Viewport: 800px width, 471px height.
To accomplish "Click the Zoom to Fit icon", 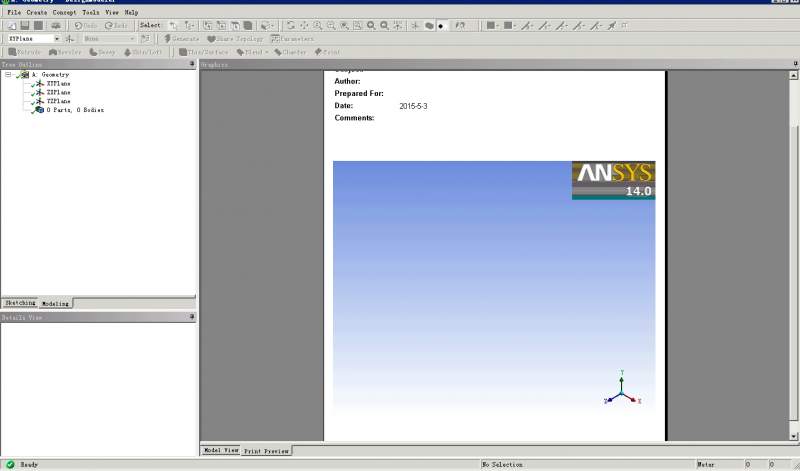I will (x=344, y=26).
